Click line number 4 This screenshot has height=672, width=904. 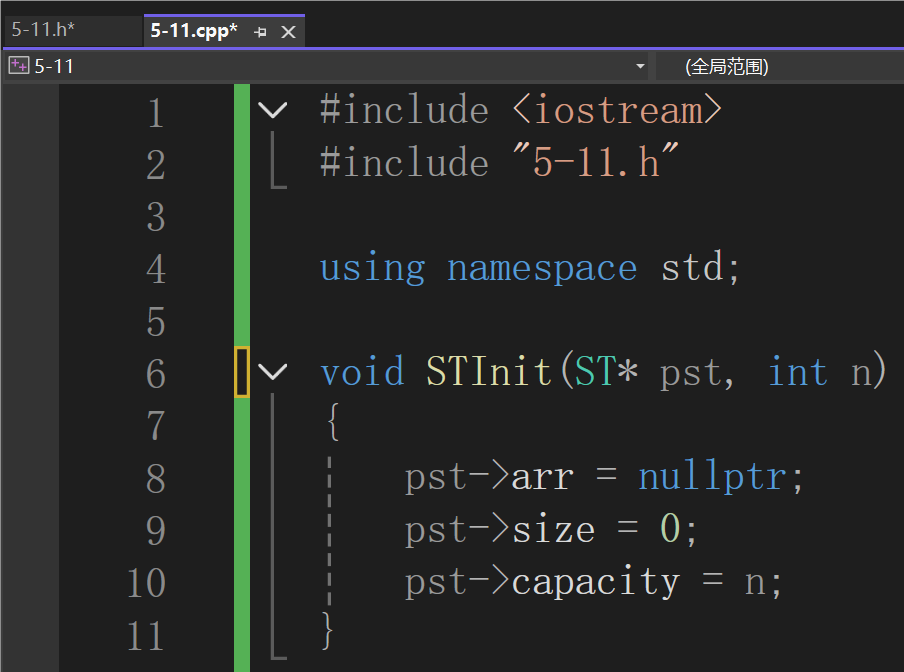[x=156, y=269]
